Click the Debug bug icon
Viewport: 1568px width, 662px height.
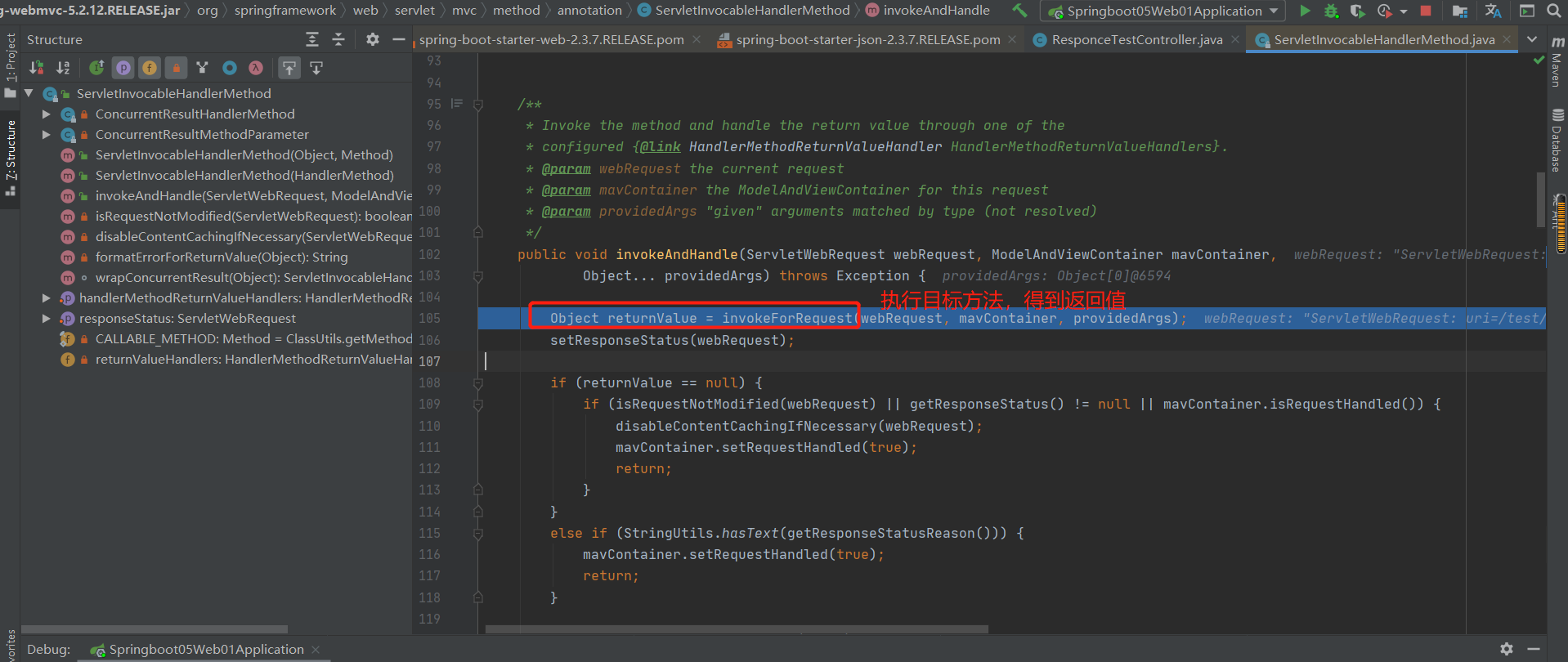(x=1331, y=11)
